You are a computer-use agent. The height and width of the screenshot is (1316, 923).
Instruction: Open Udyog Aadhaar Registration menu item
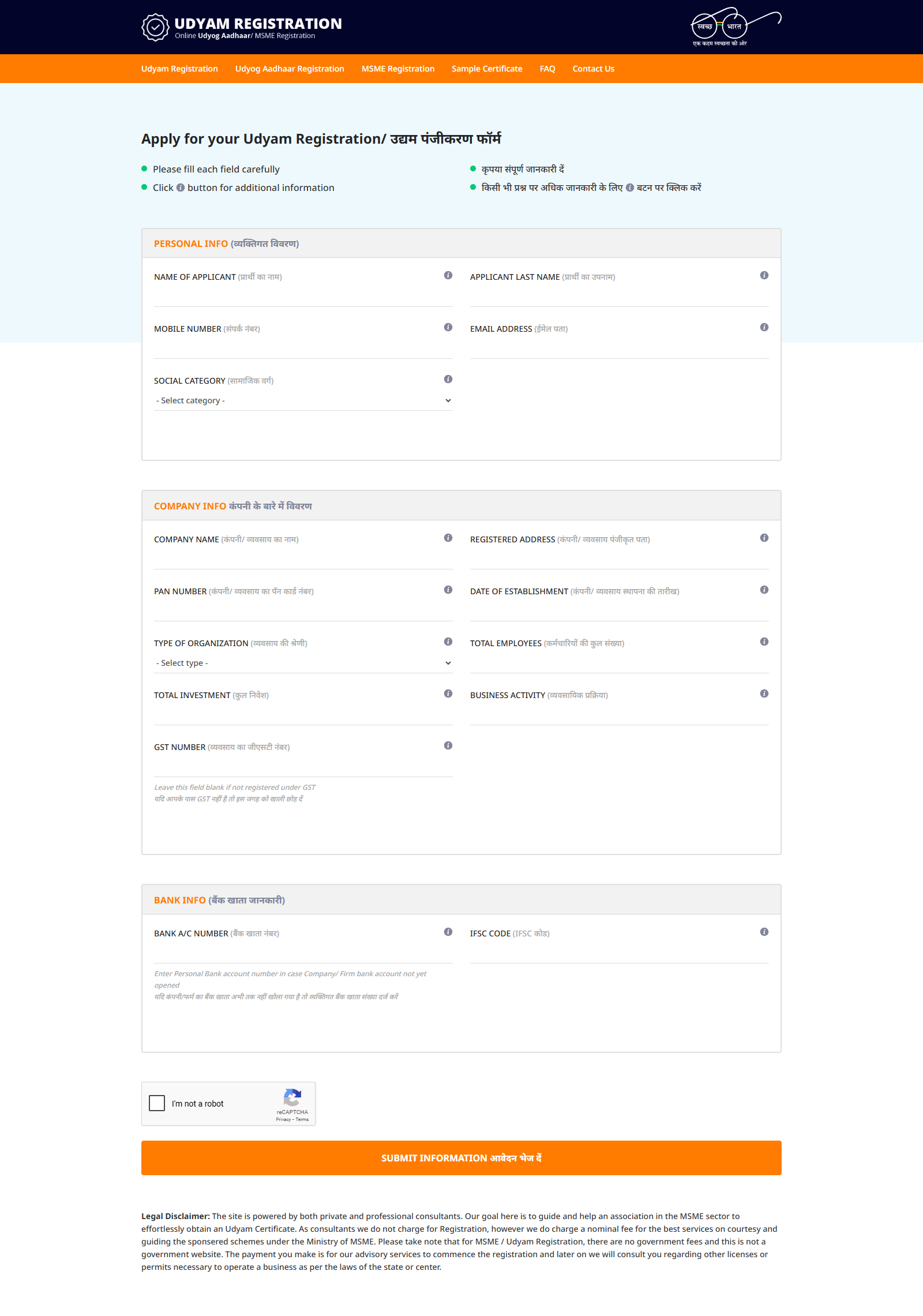coord(290,69)
